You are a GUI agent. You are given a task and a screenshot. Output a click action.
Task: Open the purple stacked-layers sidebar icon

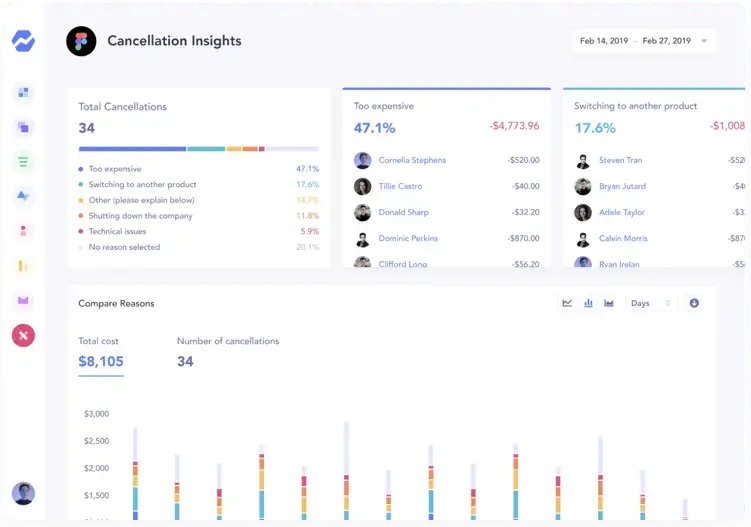(23, 127)
